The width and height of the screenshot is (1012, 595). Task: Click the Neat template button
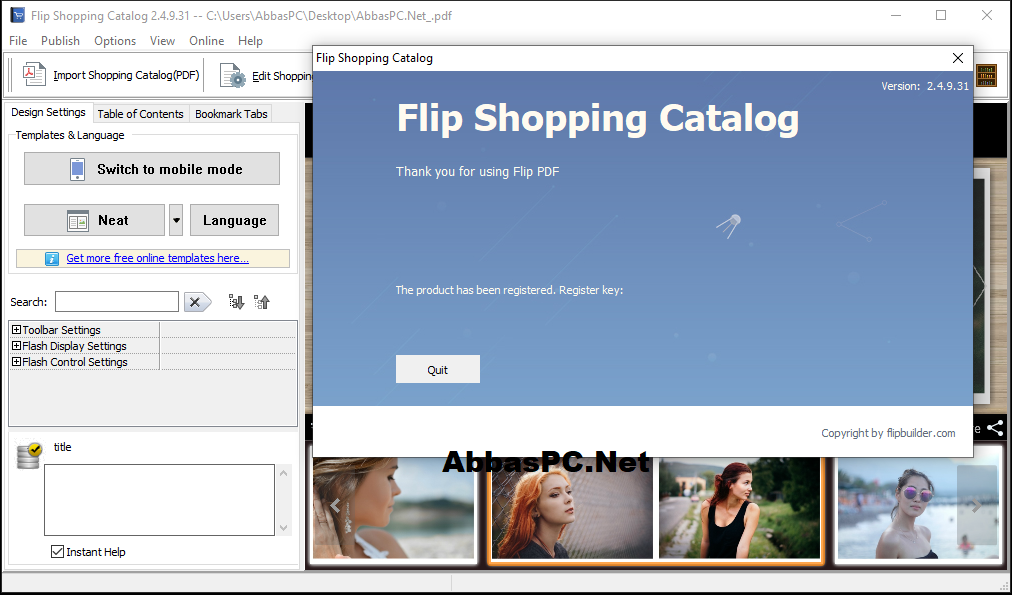pos(94,220)
